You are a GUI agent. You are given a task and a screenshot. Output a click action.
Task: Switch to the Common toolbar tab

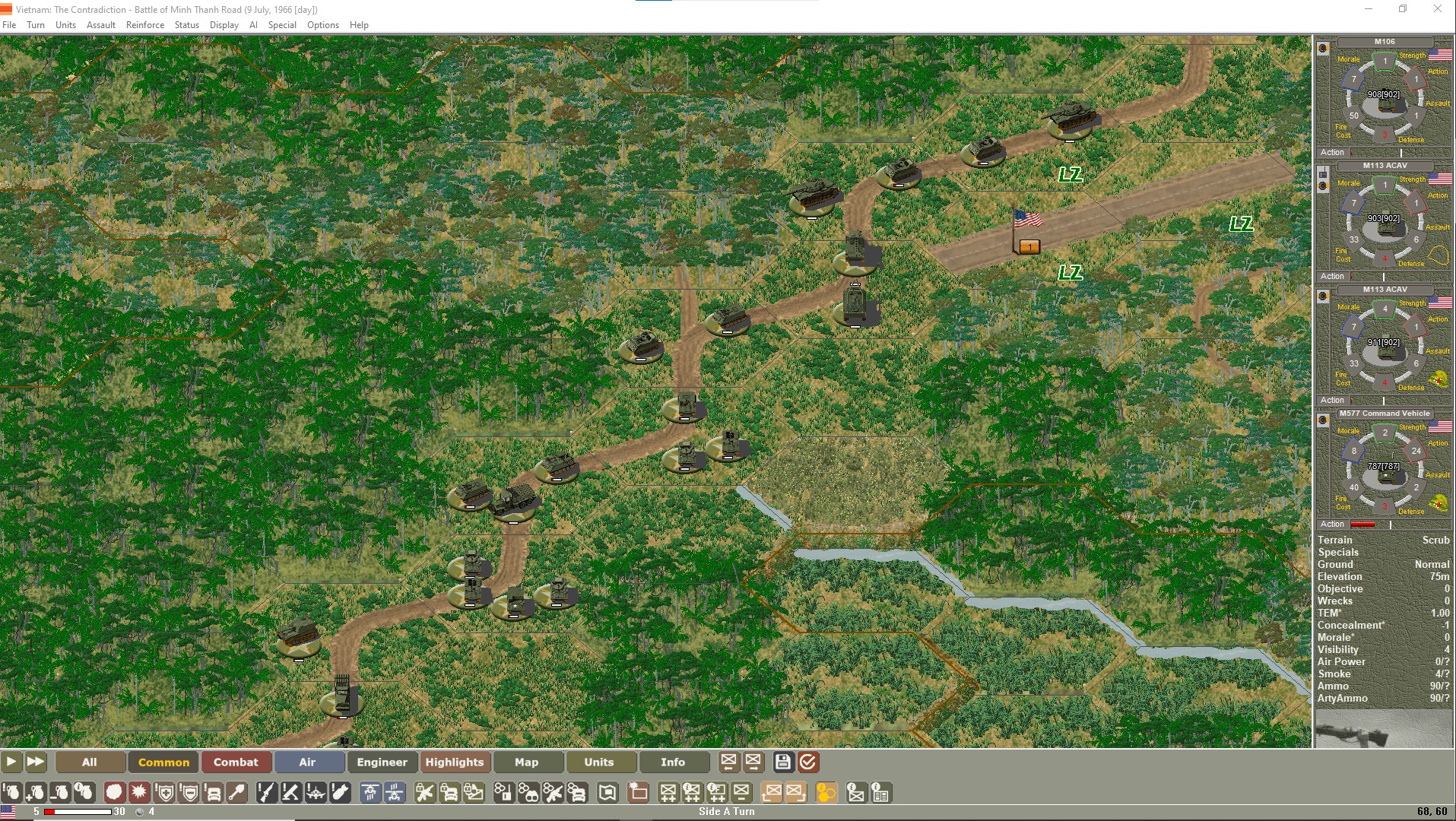(163, 762)
